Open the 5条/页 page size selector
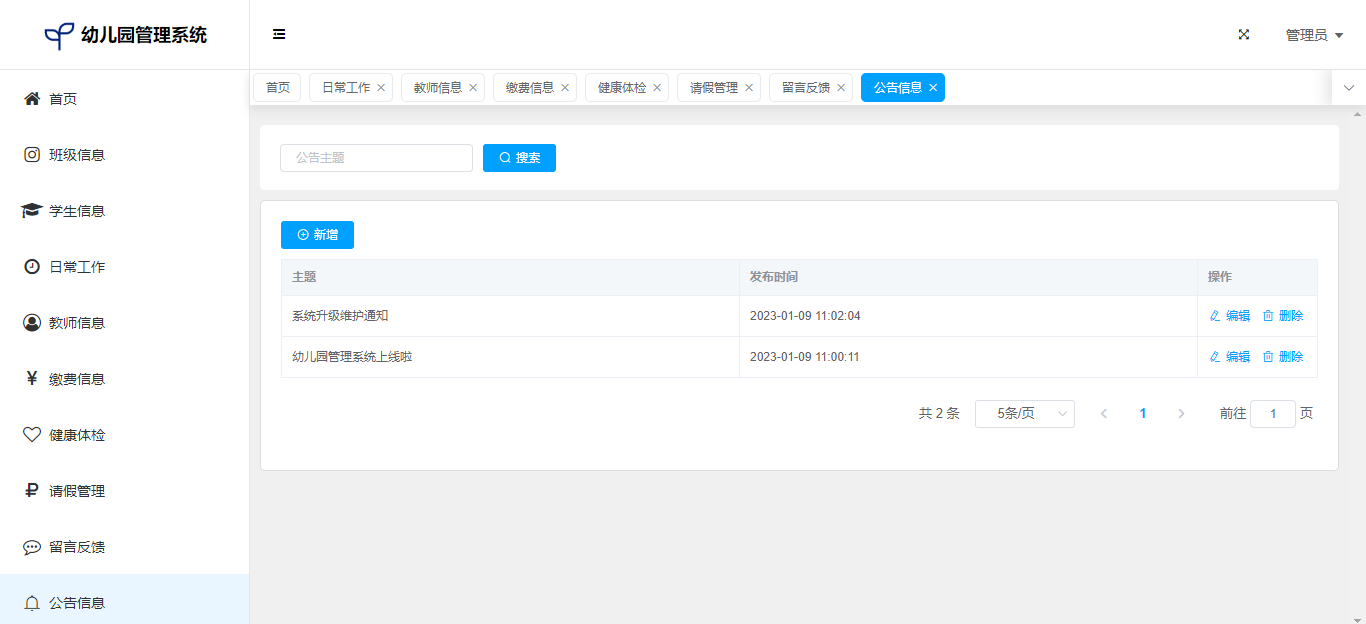Screen dimensions: 1366x624 1024,414
